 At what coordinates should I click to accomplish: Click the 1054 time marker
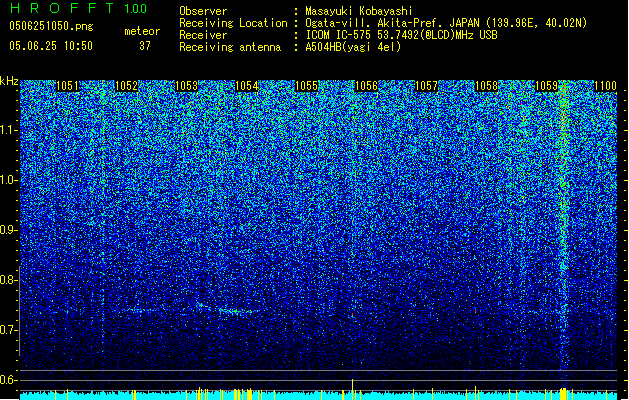click(247, 86)
